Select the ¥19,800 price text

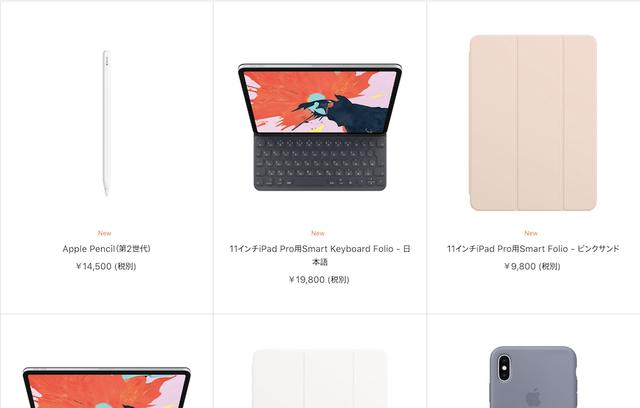coord(319,279)
